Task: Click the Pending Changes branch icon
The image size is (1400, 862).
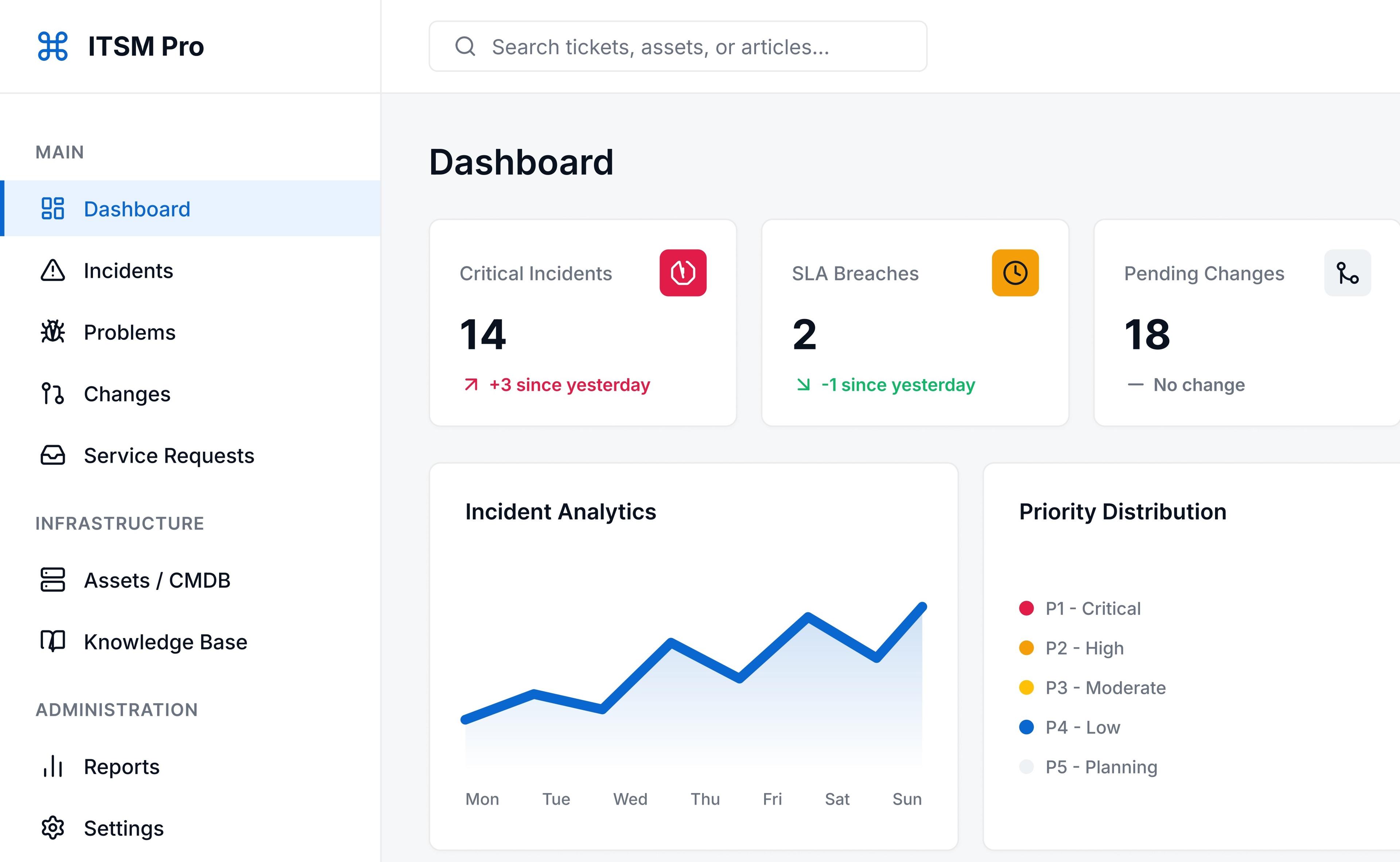Action: click(x=1347, y=273)
